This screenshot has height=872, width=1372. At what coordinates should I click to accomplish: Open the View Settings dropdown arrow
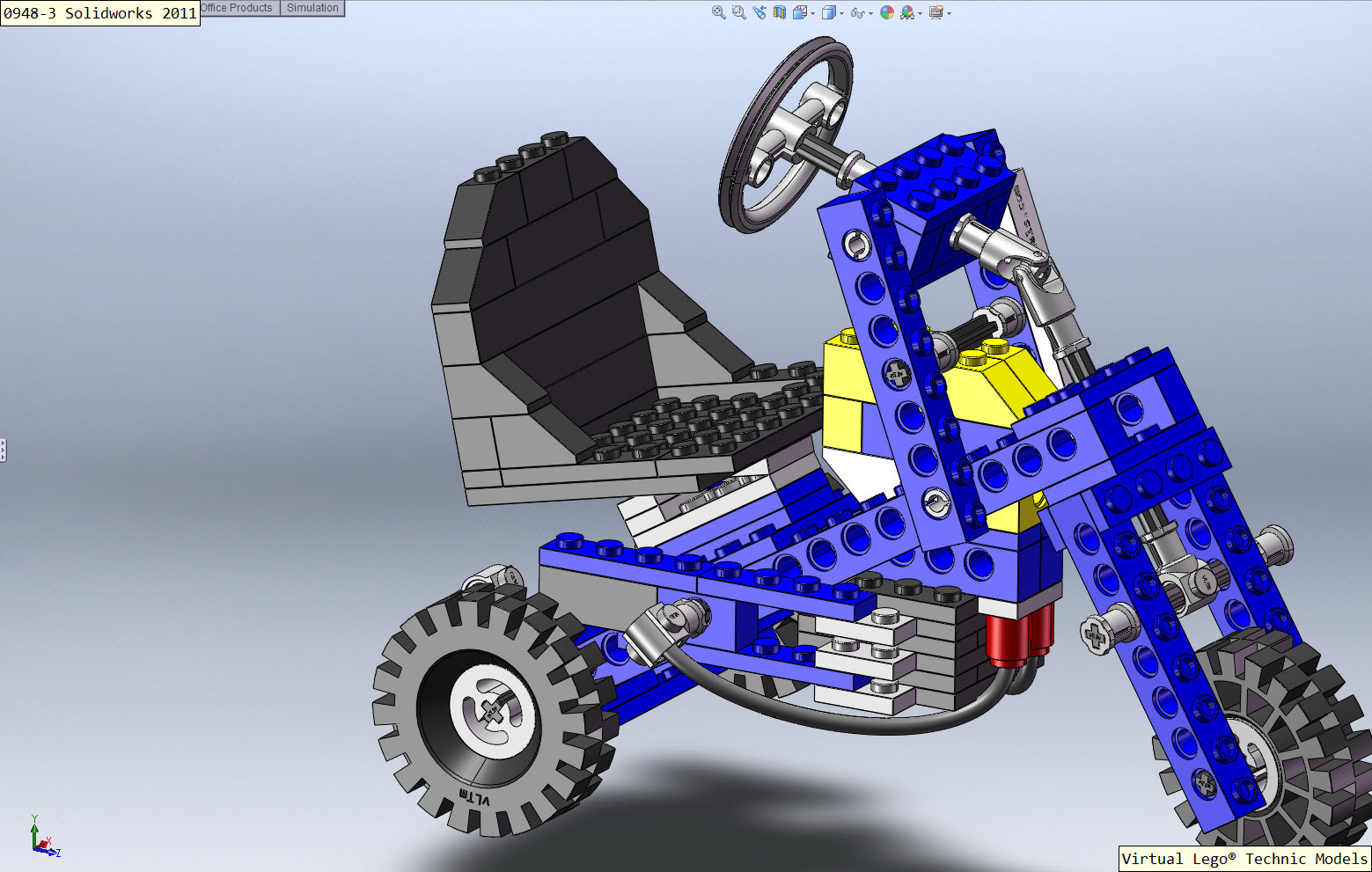point(949,13)
